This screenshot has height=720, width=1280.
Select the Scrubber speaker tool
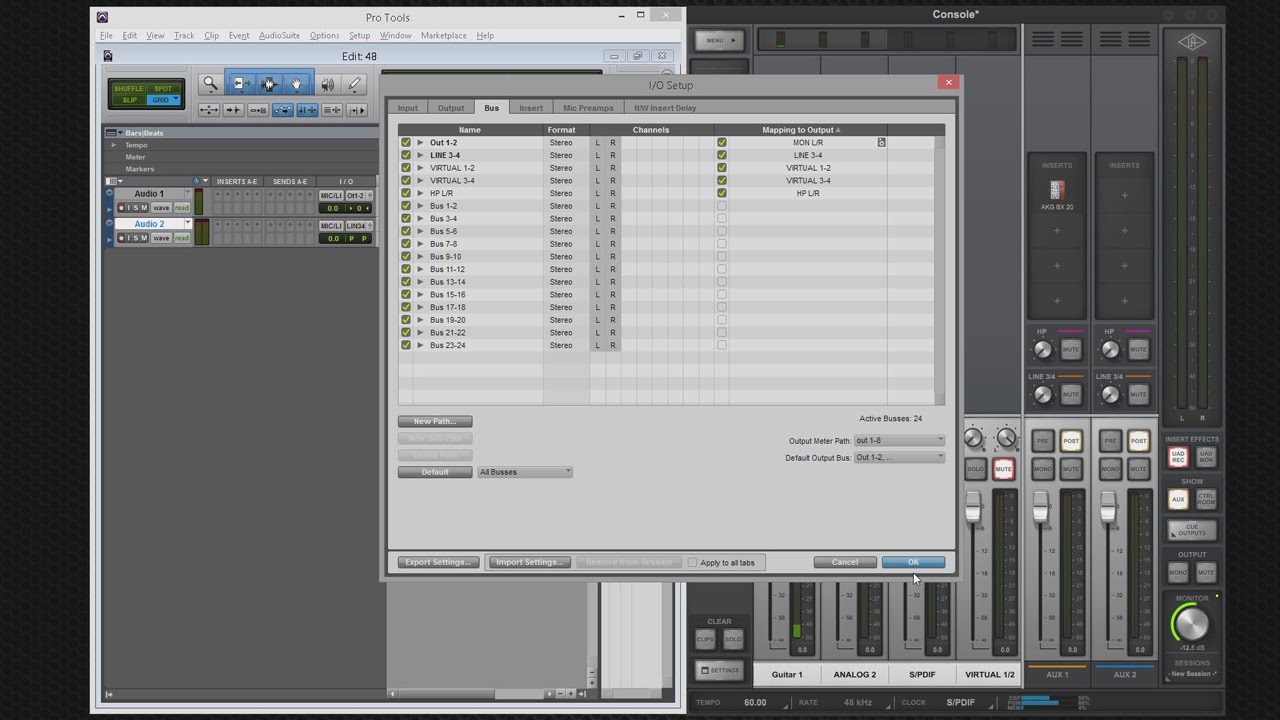328,85
